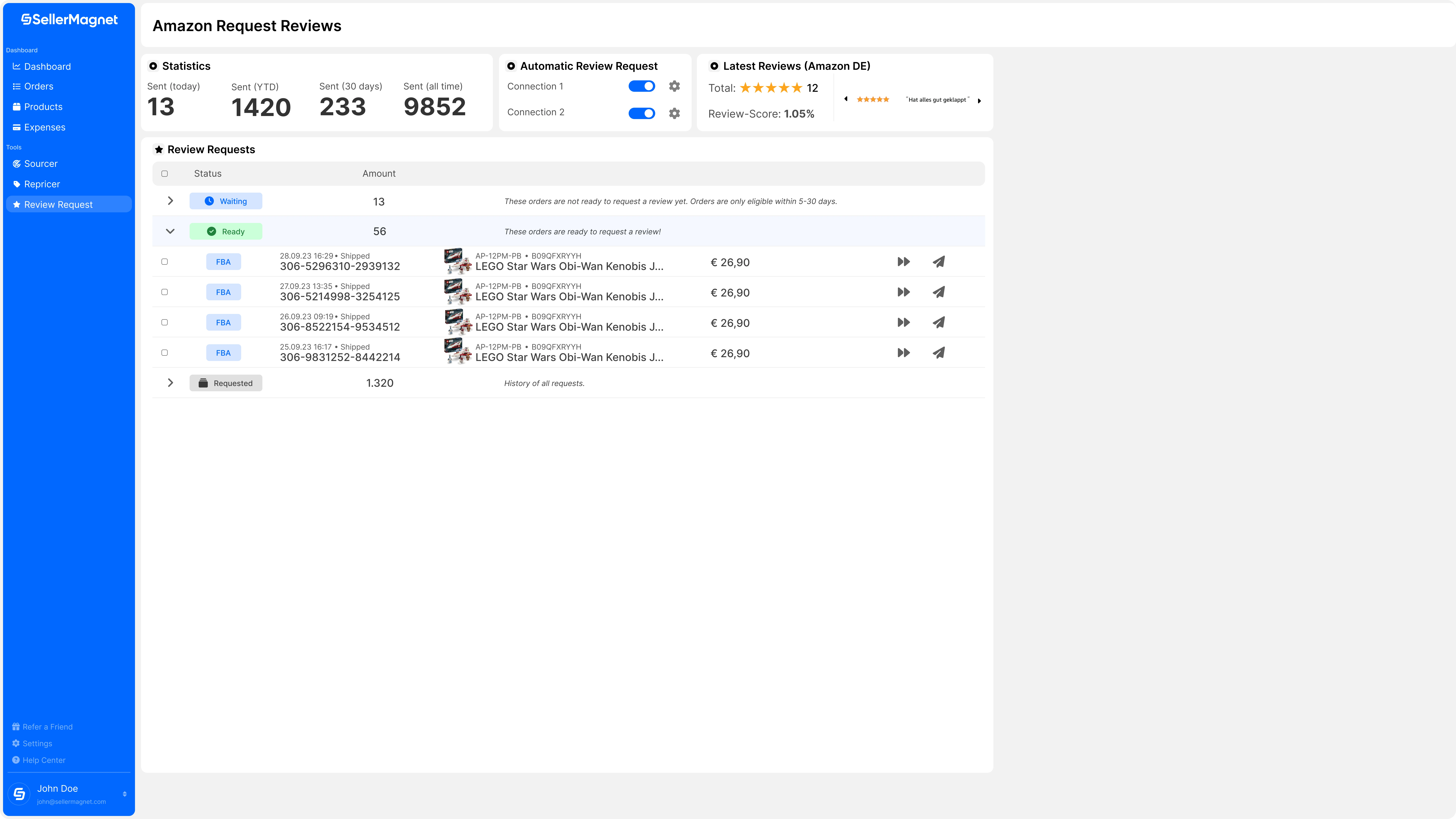The width and height of the screenshot is (1456, 819).
Task: Collapse the Ready orders group
Action: coord(170,231)
